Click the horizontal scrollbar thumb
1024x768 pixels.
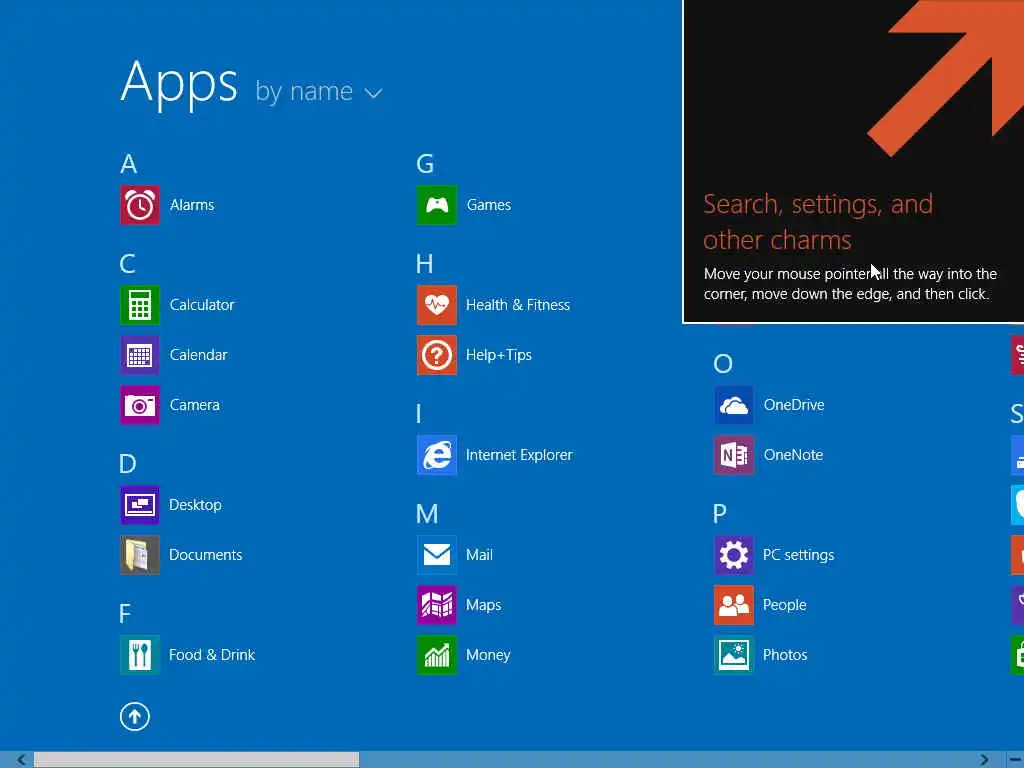point(197,760)
